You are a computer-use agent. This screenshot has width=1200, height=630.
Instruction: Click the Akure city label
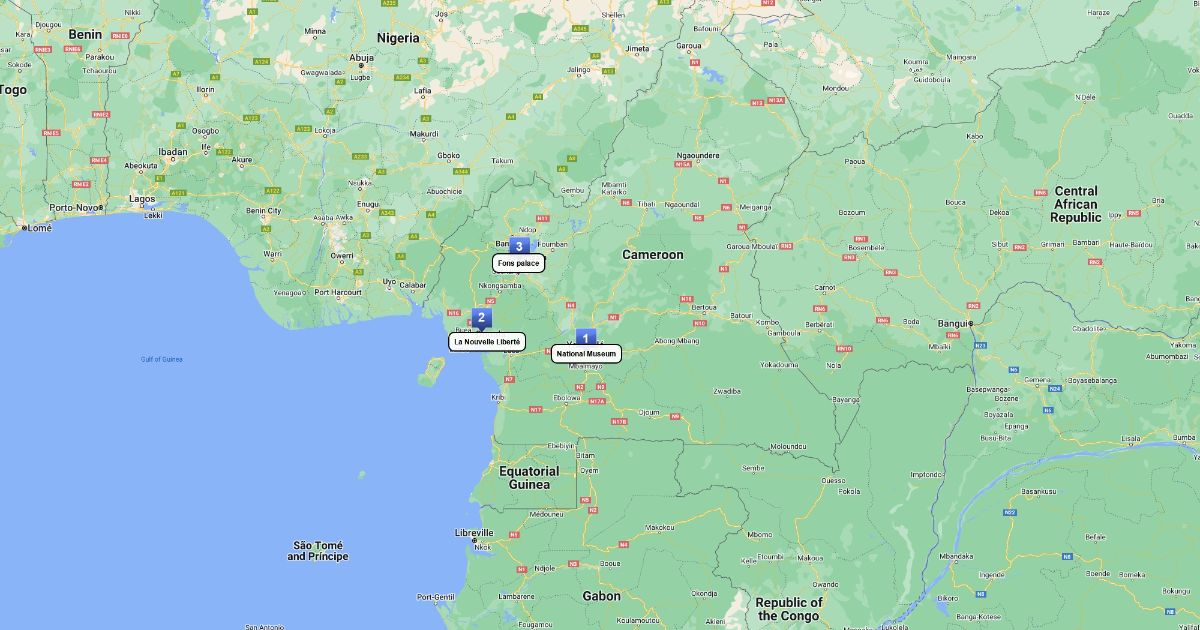[241, 159]
